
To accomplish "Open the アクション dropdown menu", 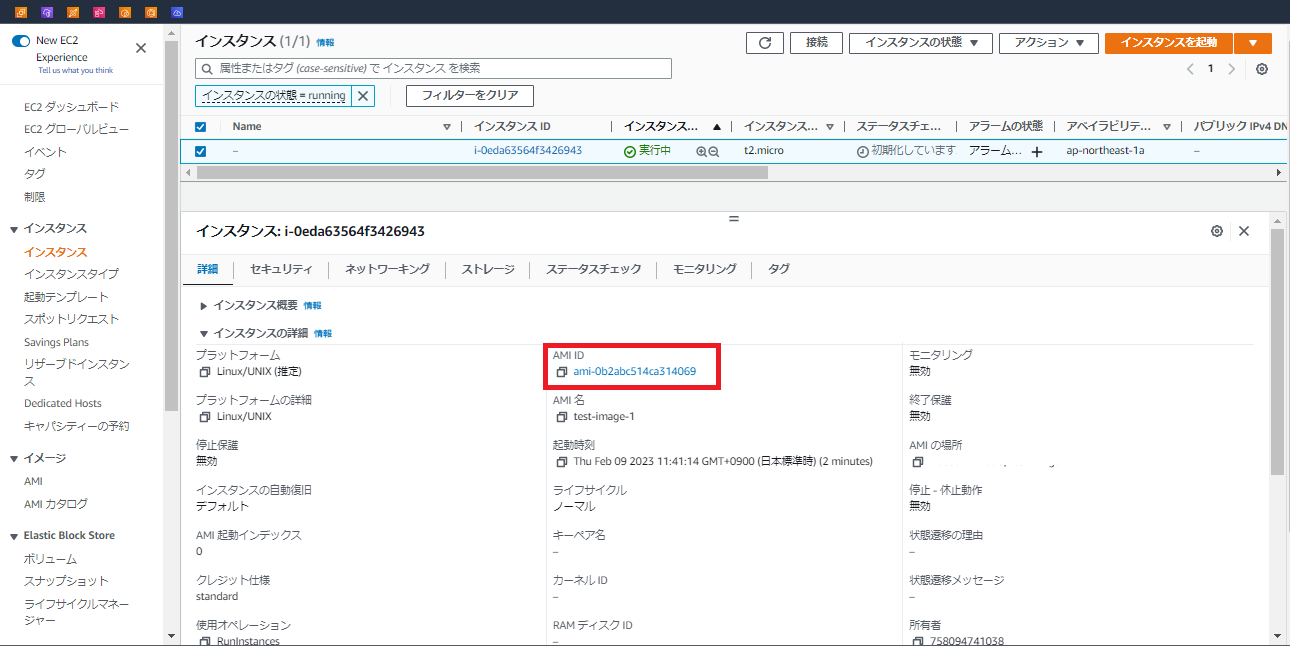I will pos(1048,43).
